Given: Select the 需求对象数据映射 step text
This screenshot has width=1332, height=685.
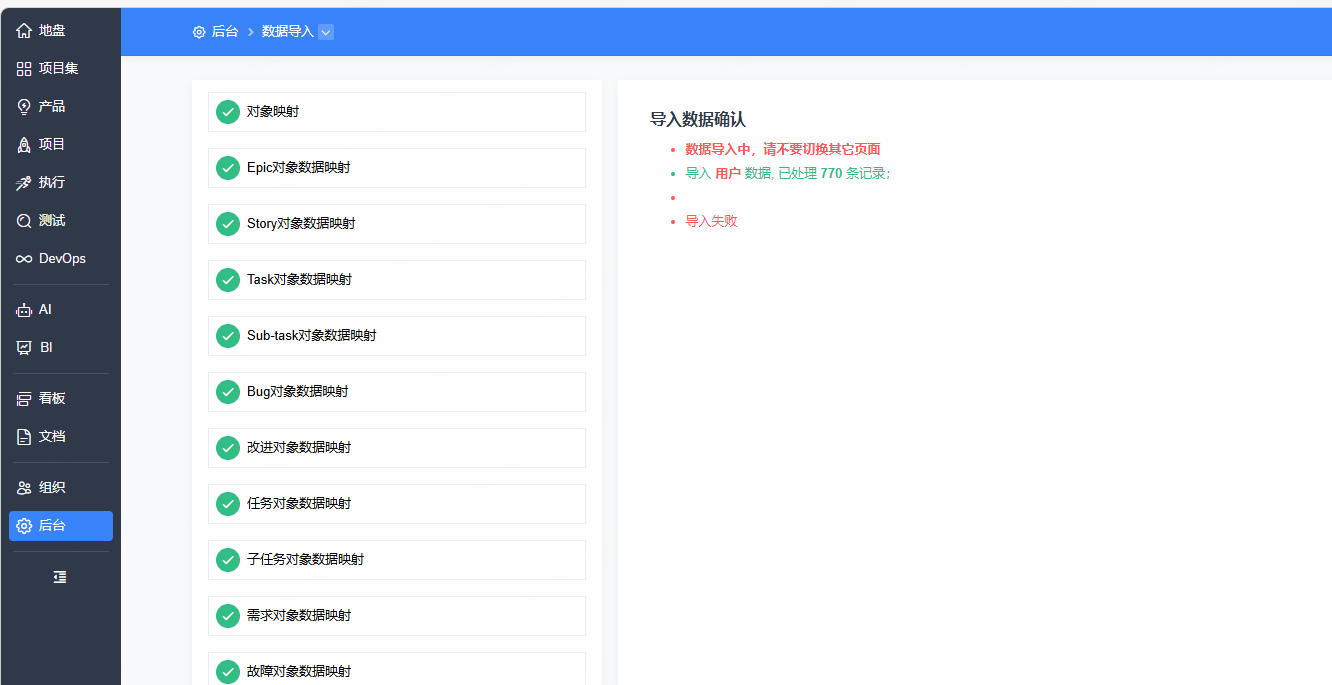Looking at the screenshot, I should coord(299,616).
